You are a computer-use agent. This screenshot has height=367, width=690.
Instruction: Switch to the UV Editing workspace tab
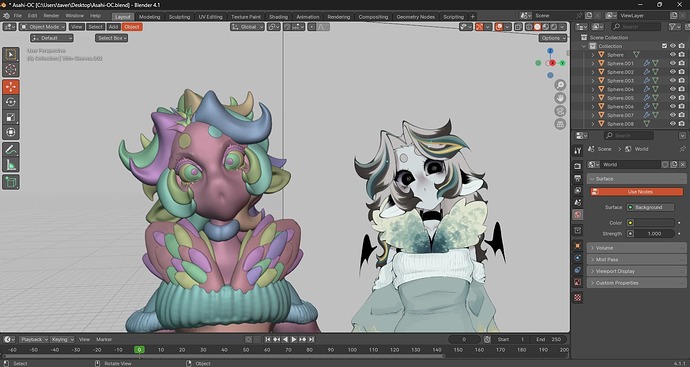click(x=210, y=17)
